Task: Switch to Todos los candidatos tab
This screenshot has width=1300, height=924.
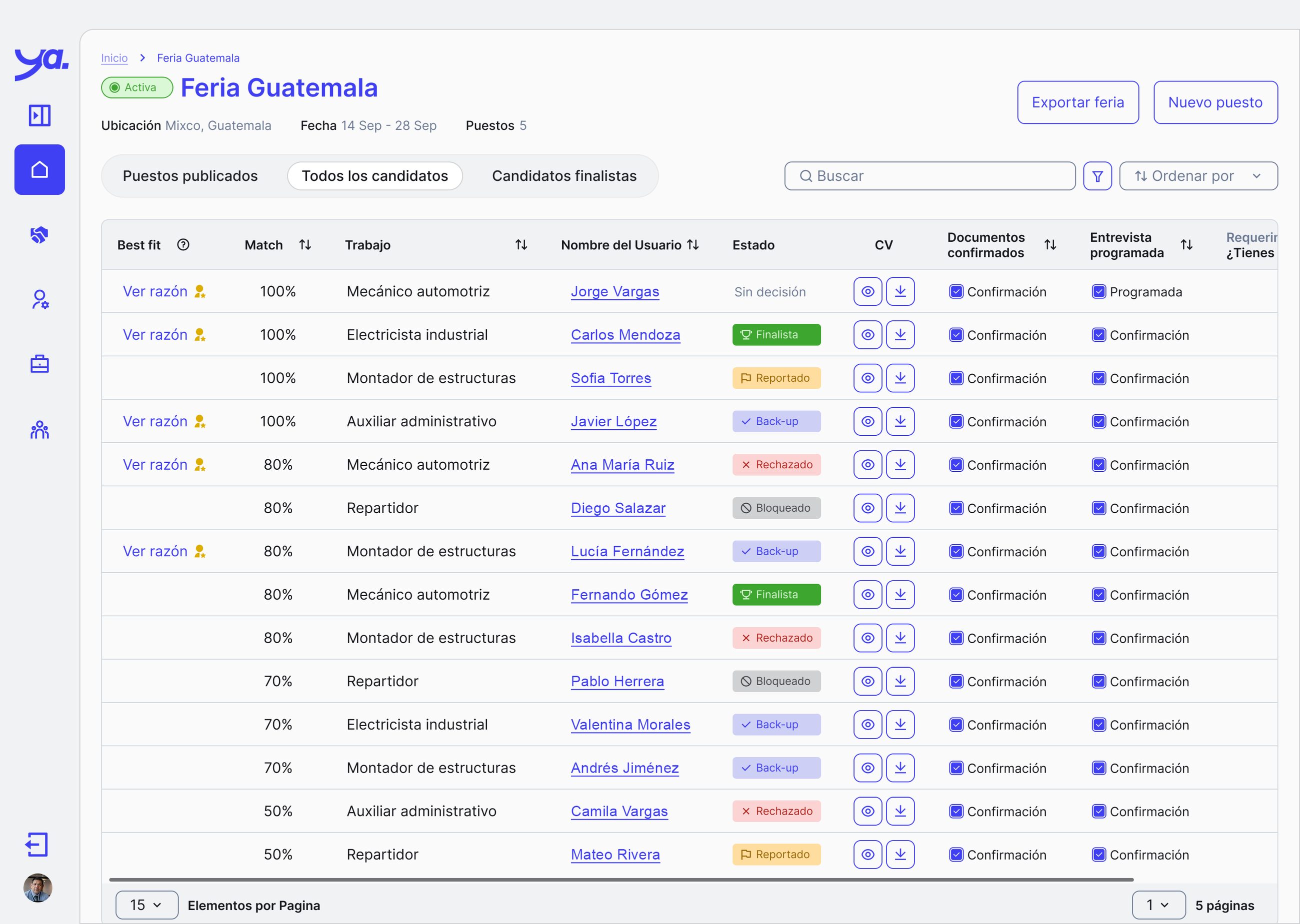Action: pos(374,176)
